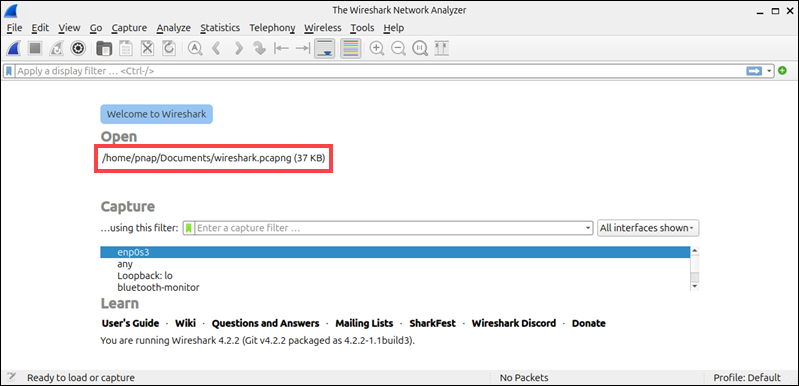Image resolution: width=799 pixels, height=386 pixels.
Task: Start capturing packets with shark fin icon
Action: [13, 48]
